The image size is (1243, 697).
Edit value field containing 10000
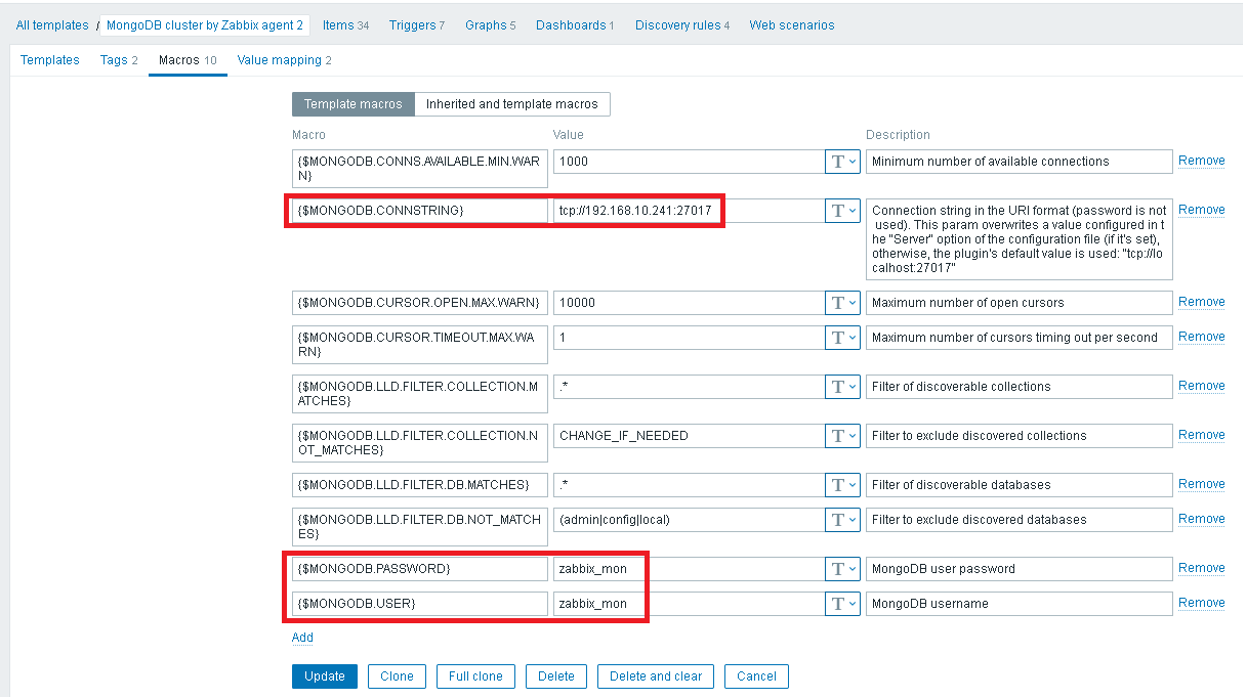point(689,302)
